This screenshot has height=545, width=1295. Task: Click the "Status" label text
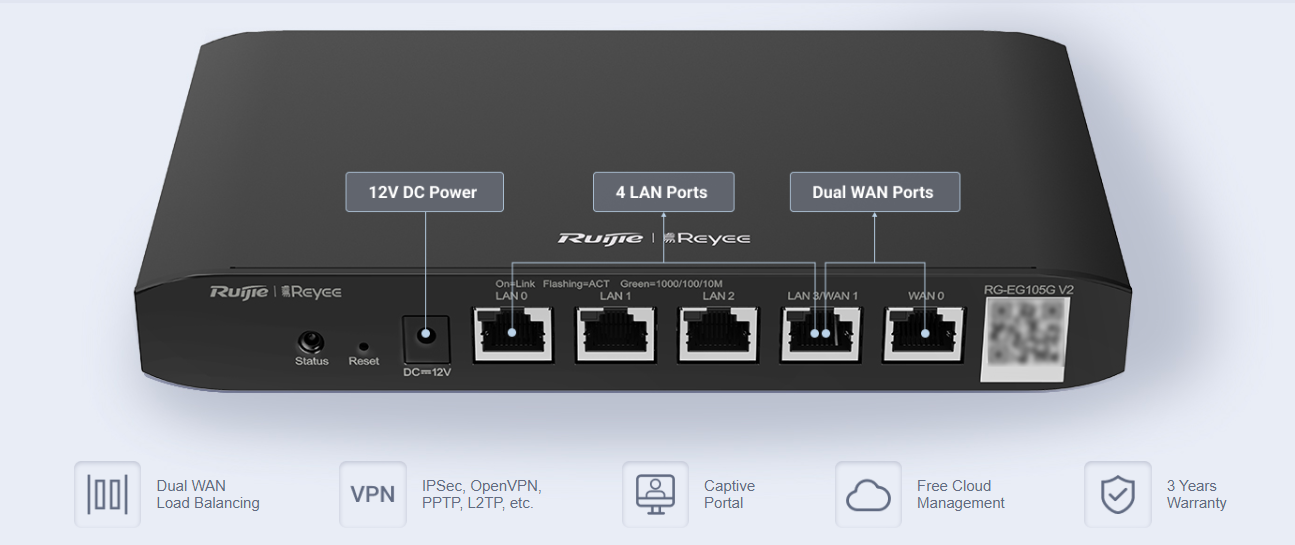(312, 361)
